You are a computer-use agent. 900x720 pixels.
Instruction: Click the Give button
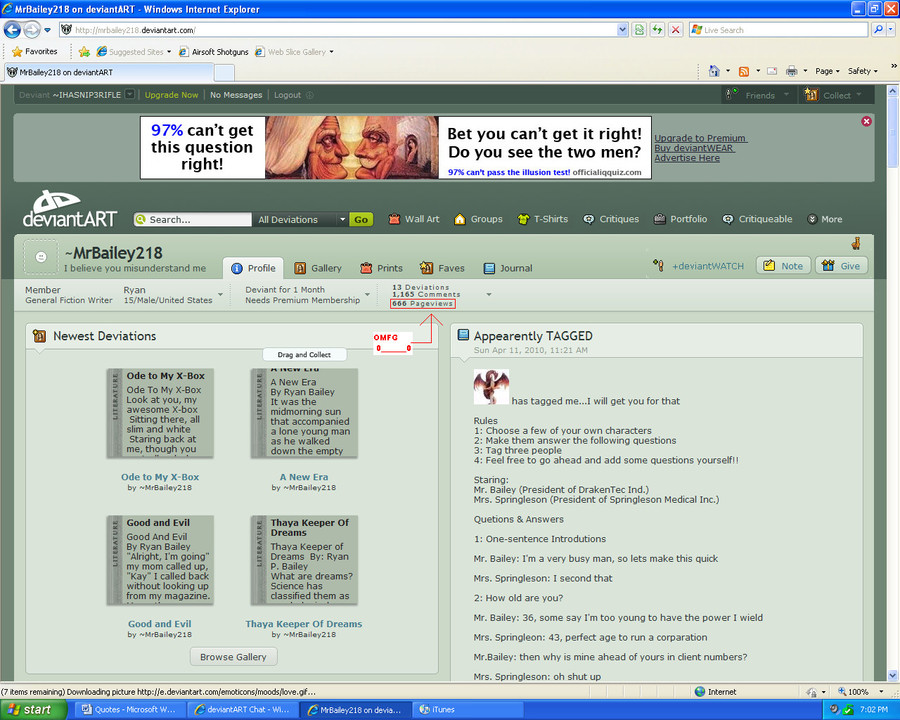[x=841, y=266]
